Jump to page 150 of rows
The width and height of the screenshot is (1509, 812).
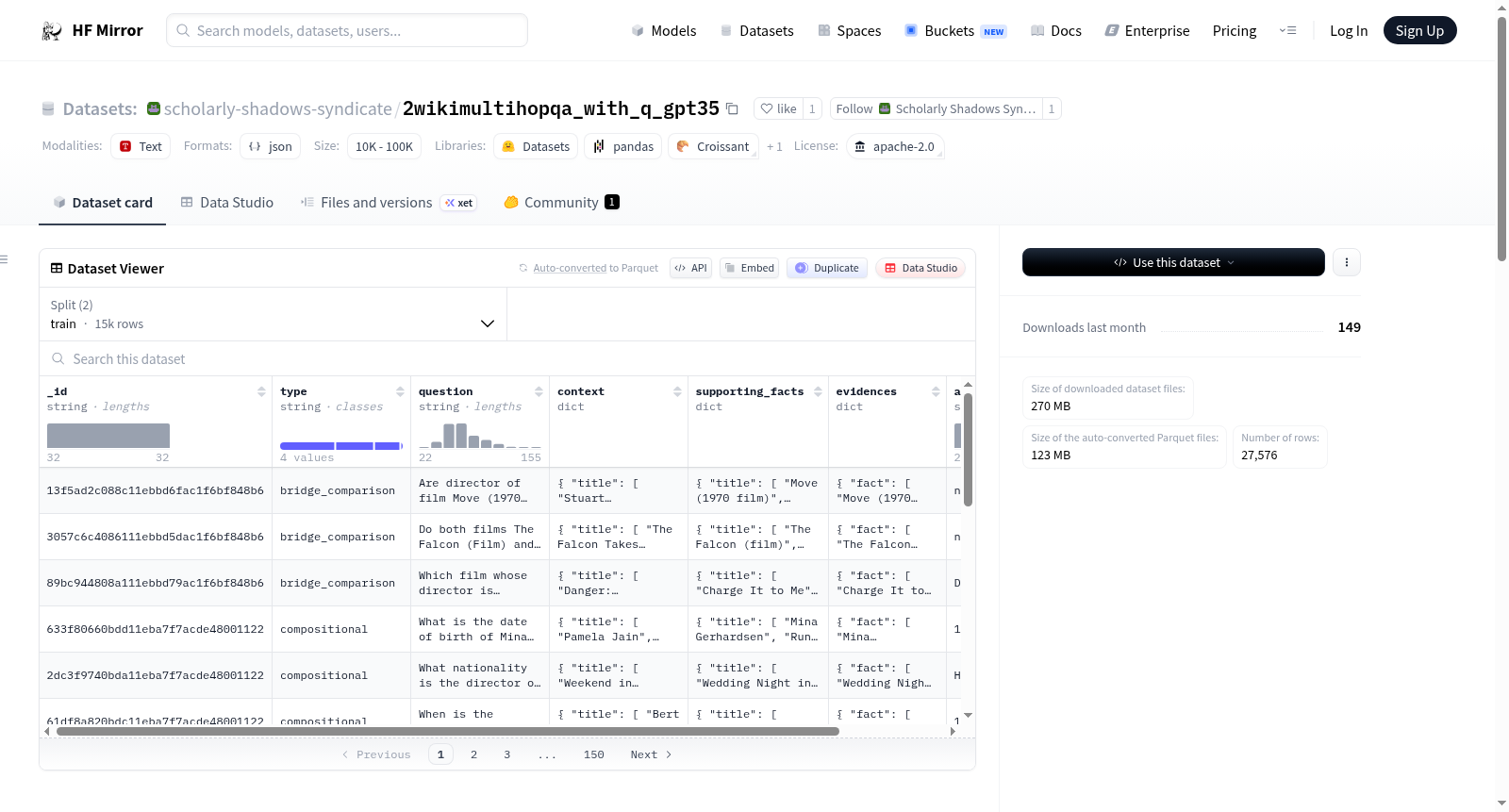pos(593,754)
